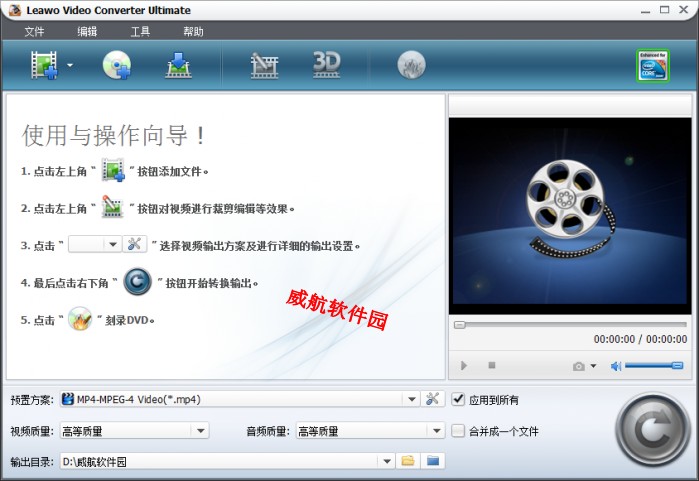Click the volume slider handle
Viewport: 699px width, 481px height.
pyautogui.click(x=677, y=366)
